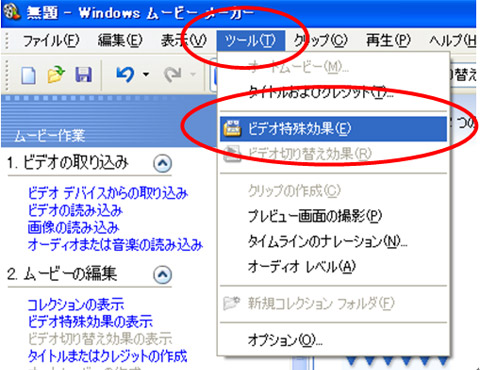Click the ツール(T) menu
The image size is (480, 370).
click(250, 41)
